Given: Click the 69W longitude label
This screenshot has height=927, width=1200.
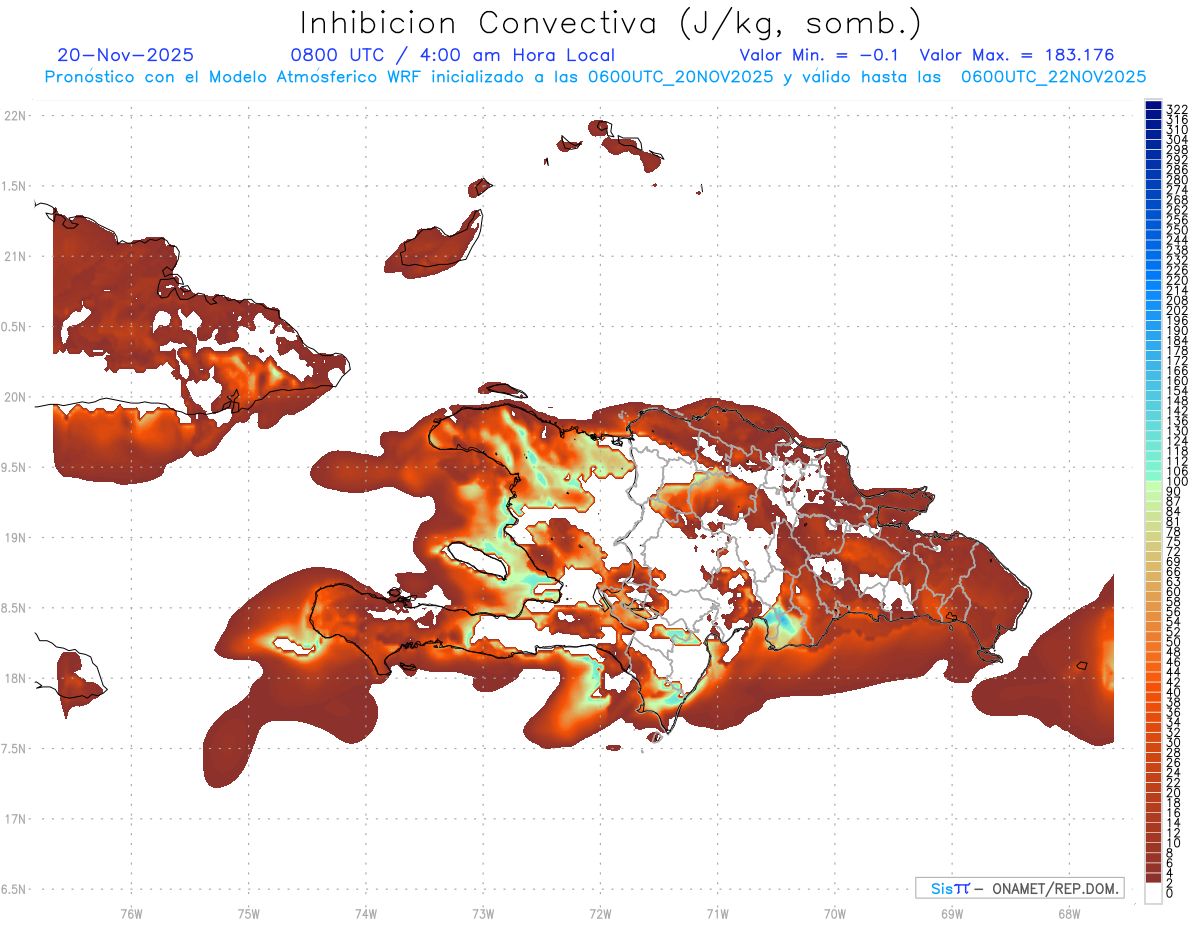Looking at the screenshot, I should tap(951, 913).
